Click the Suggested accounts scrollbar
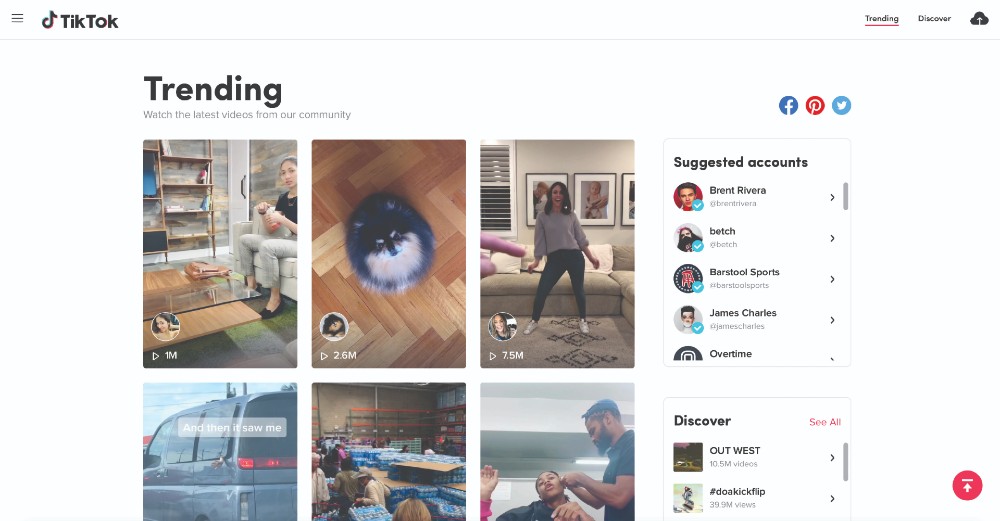 846,196
